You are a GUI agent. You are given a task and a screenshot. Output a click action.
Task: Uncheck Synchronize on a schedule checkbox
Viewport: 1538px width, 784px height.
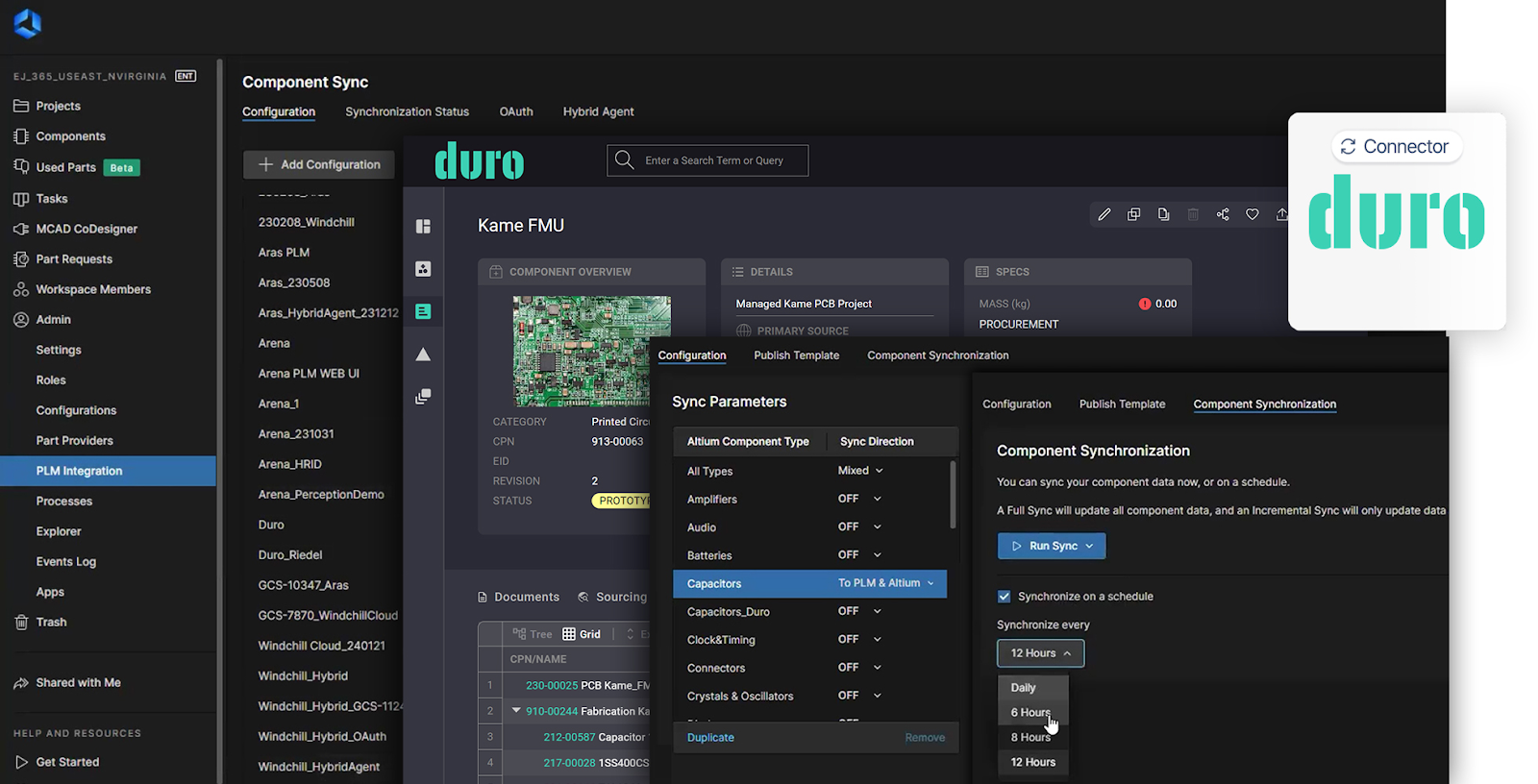pos(1005,597)
